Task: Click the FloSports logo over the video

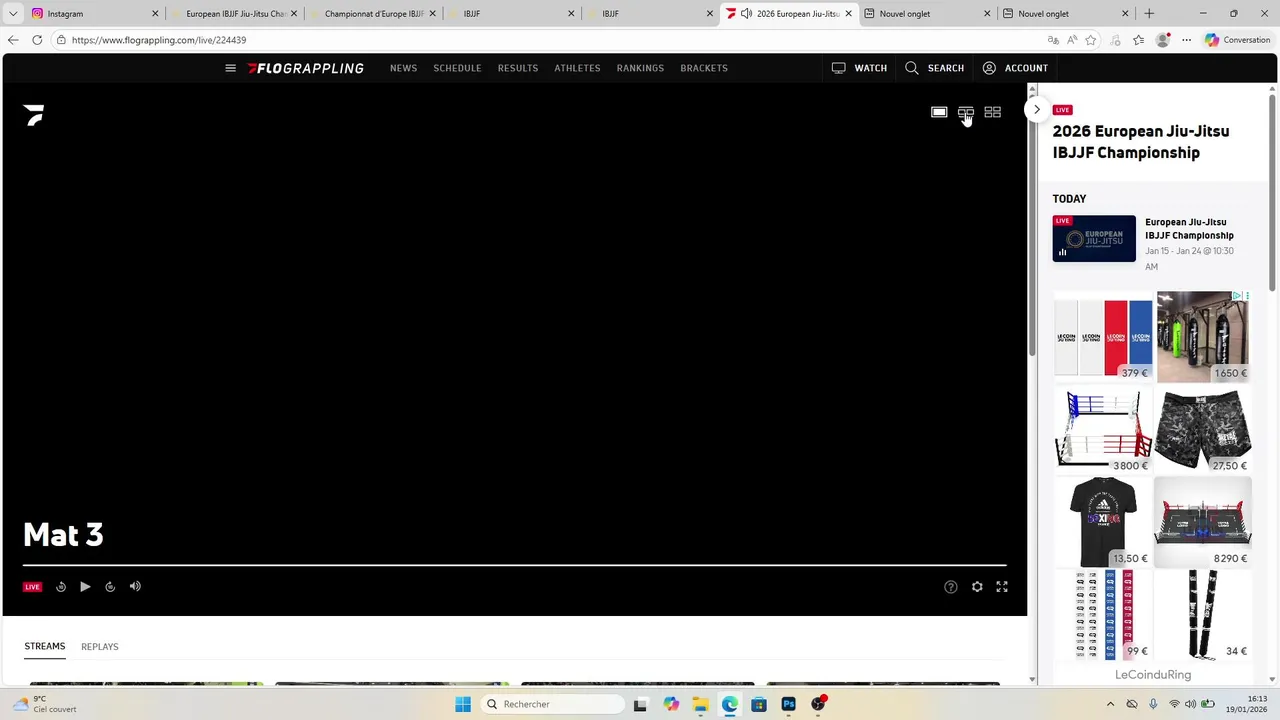Action: 34,115
